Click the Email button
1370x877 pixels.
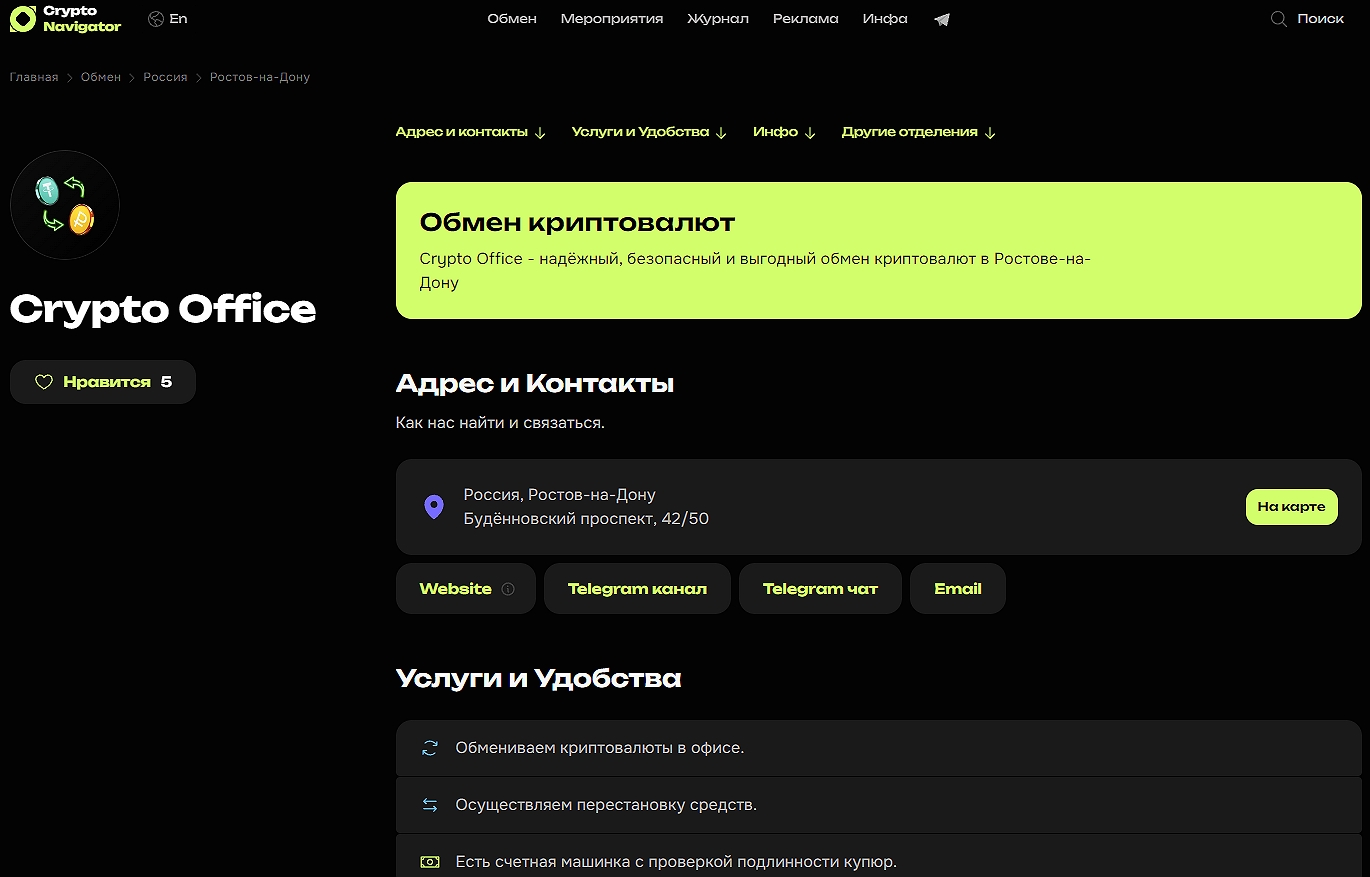point(958,589)
